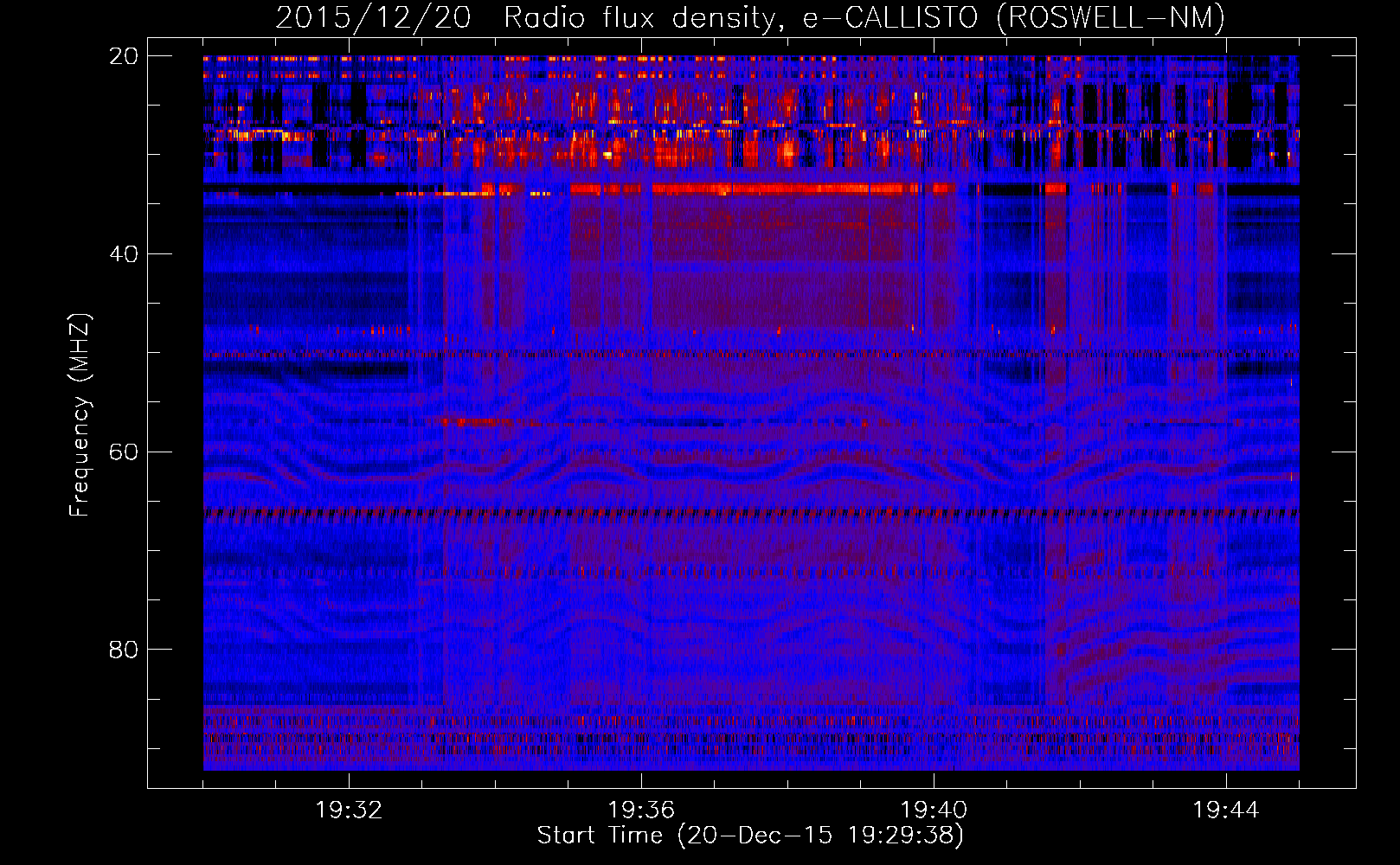Click the e-CALLISTO (ROSWELL-NM) title text
Image resolution: width=1400 pixels, height=865 pixels.
coord(1014,17)
